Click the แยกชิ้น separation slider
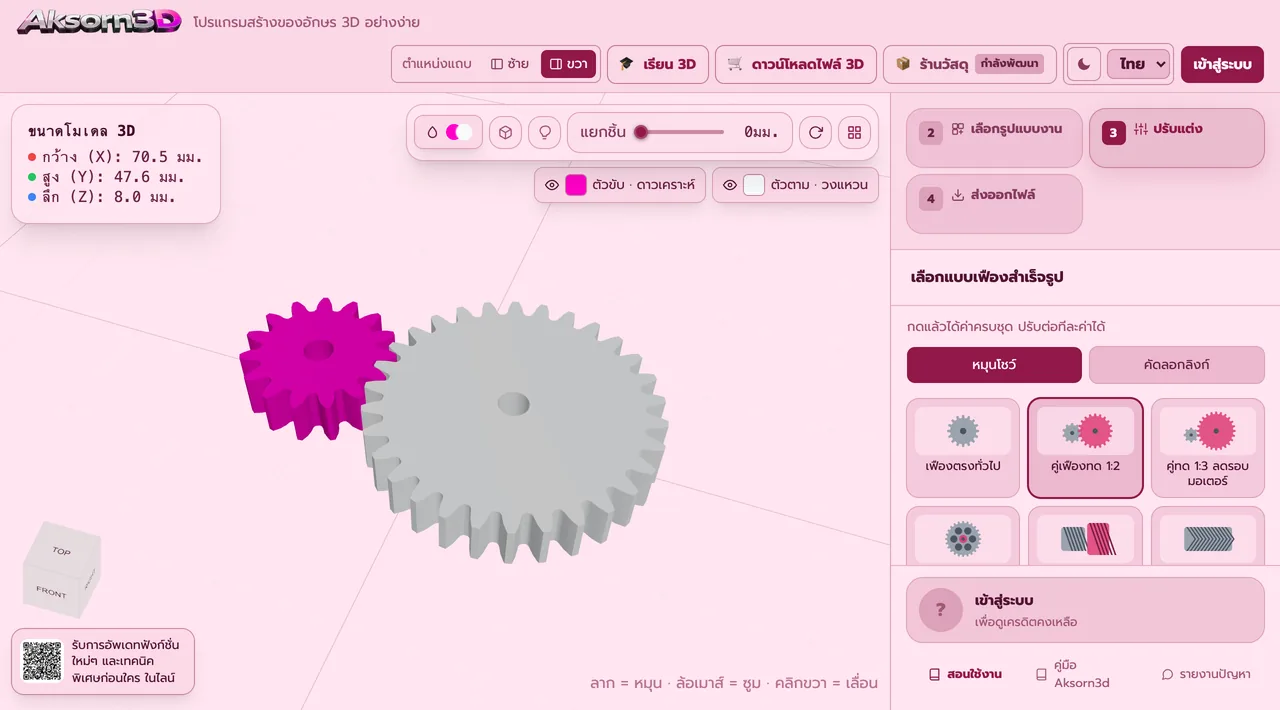This screenshot has width=1280, height=710. pos(680,132)
